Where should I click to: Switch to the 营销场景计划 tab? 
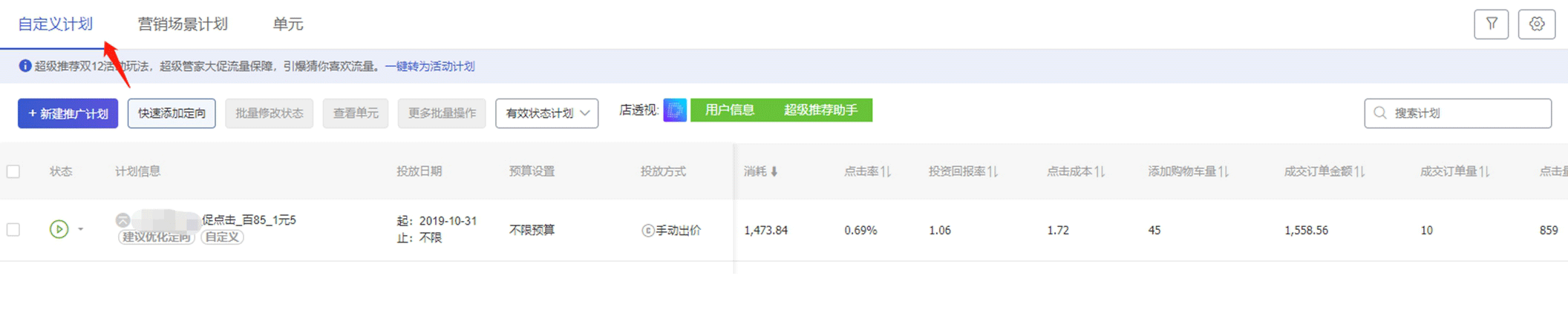click(x=183, y=24)
